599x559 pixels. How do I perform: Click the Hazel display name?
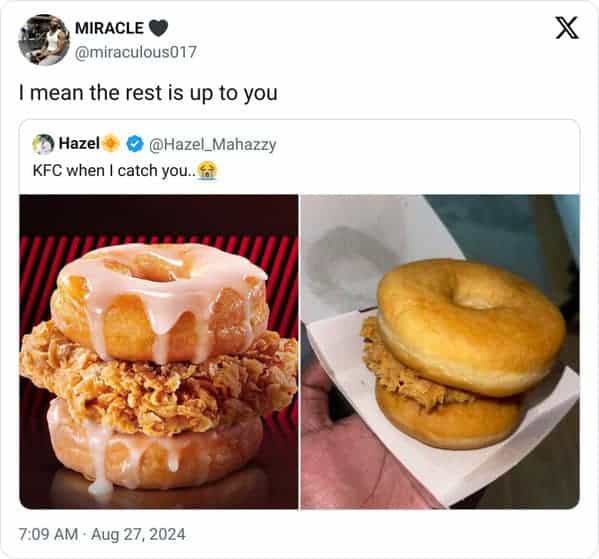click(x=79, y=144)
